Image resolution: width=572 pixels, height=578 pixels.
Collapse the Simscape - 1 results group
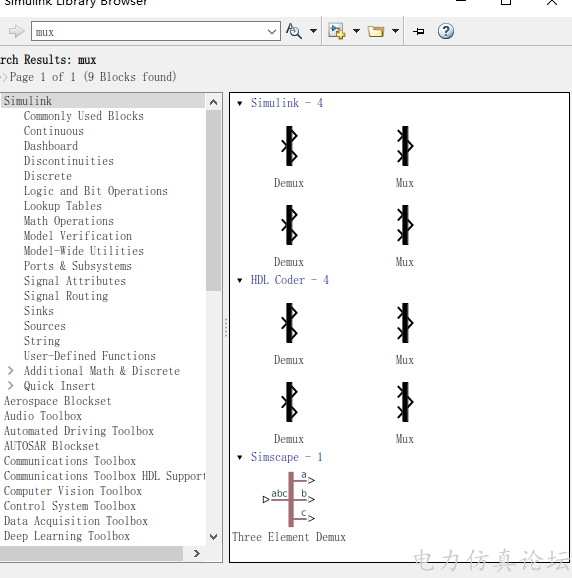[x=240, y=457]
